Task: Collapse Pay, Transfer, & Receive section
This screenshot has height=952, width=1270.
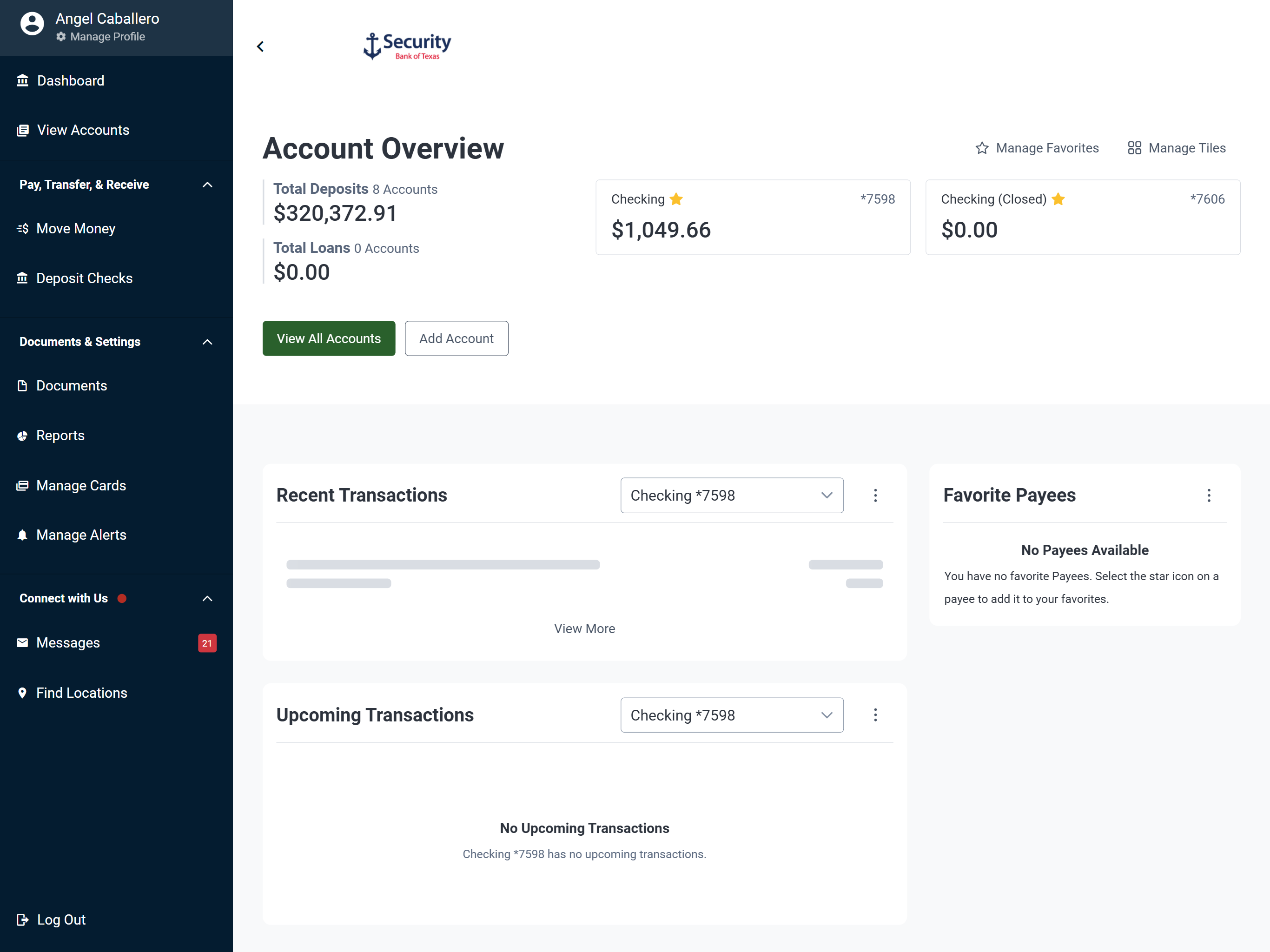Action: coord(207,185)
